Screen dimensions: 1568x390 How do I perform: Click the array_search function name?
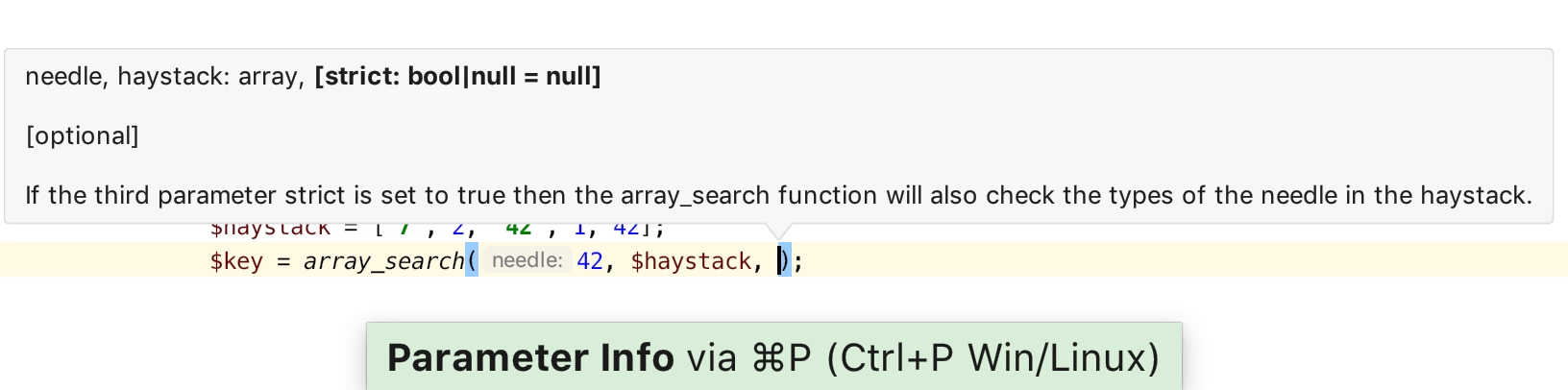click(x=383, y=261)
